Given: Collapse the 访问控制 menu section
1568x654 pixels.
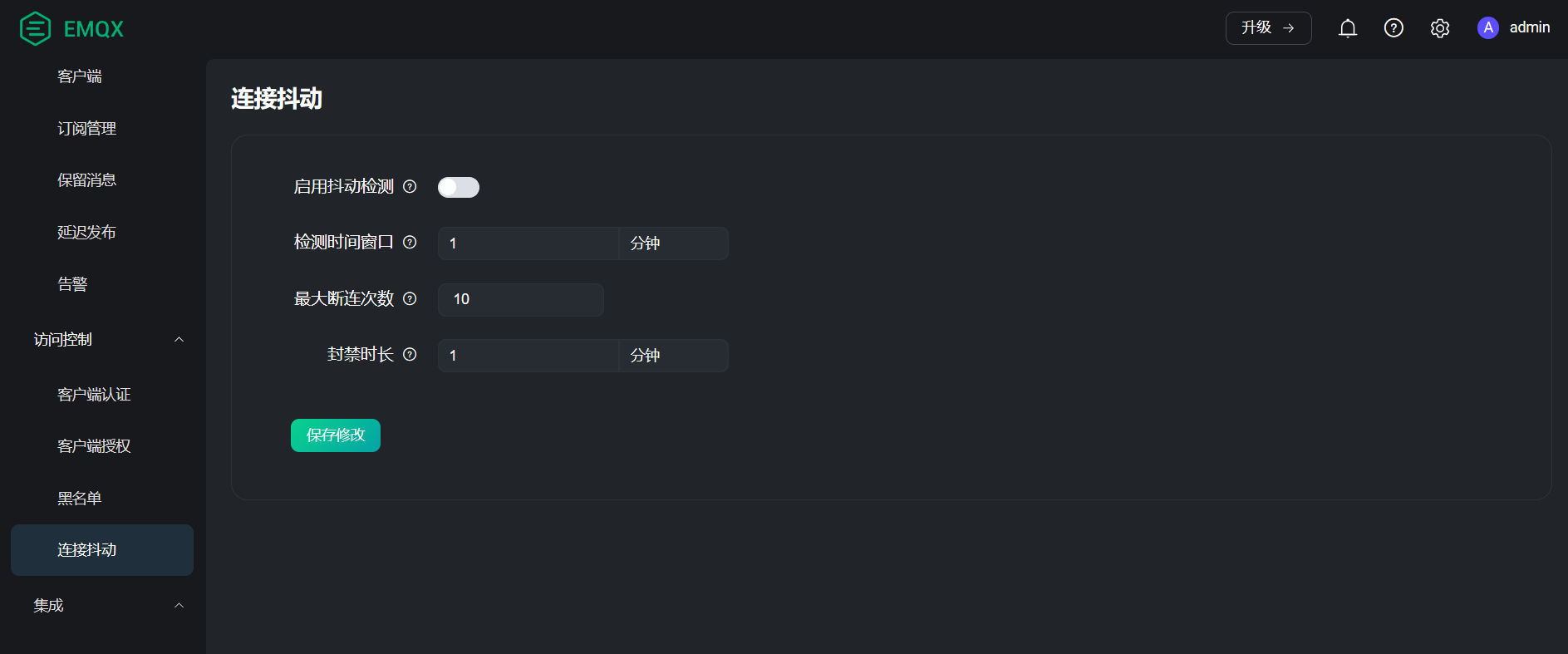Looking at the screenshot, I should (x=179, y=340).
